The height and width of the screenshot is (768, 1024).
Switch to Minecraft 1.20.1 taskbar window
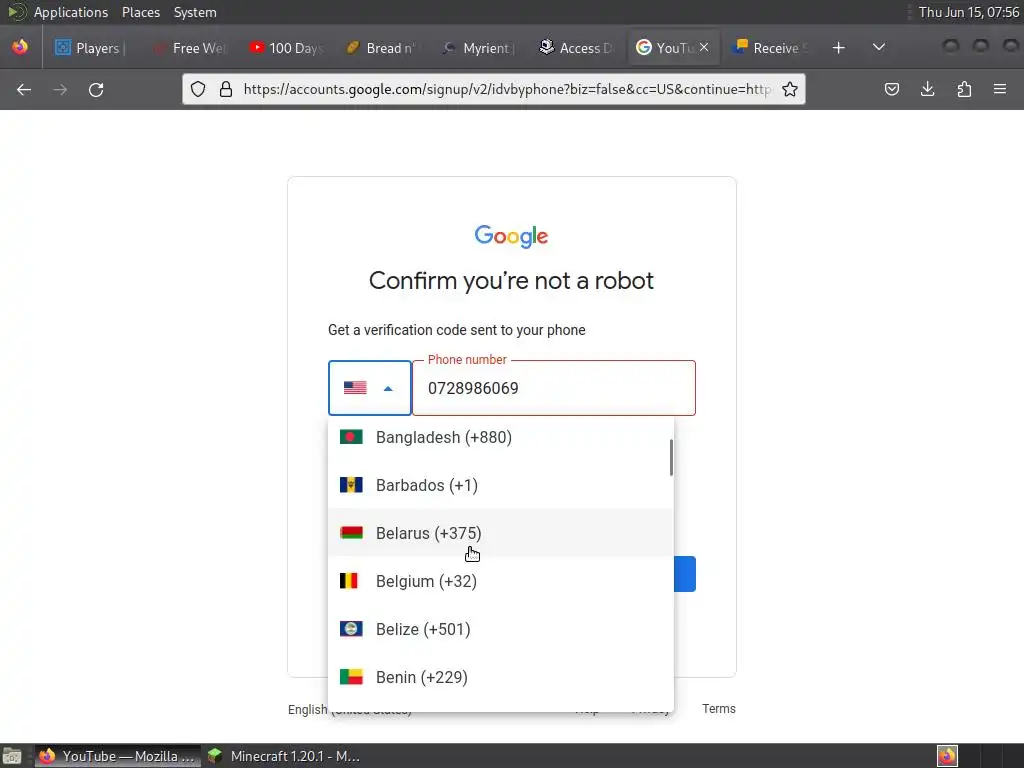[283, 756]
